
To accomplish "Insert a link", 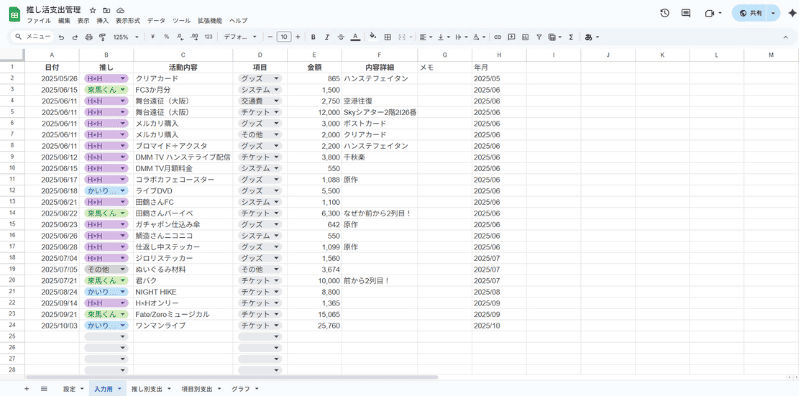I will point(498,37).
